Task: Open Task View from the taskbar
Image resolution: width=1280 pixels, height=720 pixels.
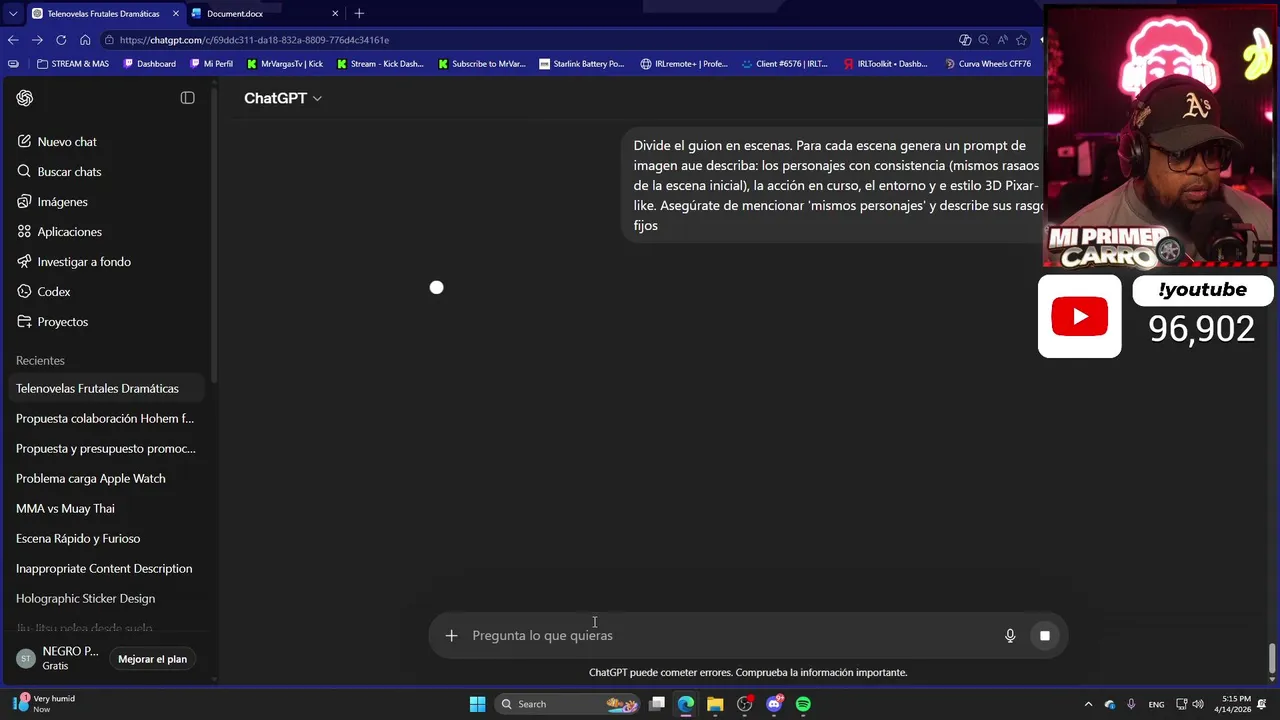Action: [657, 704]
